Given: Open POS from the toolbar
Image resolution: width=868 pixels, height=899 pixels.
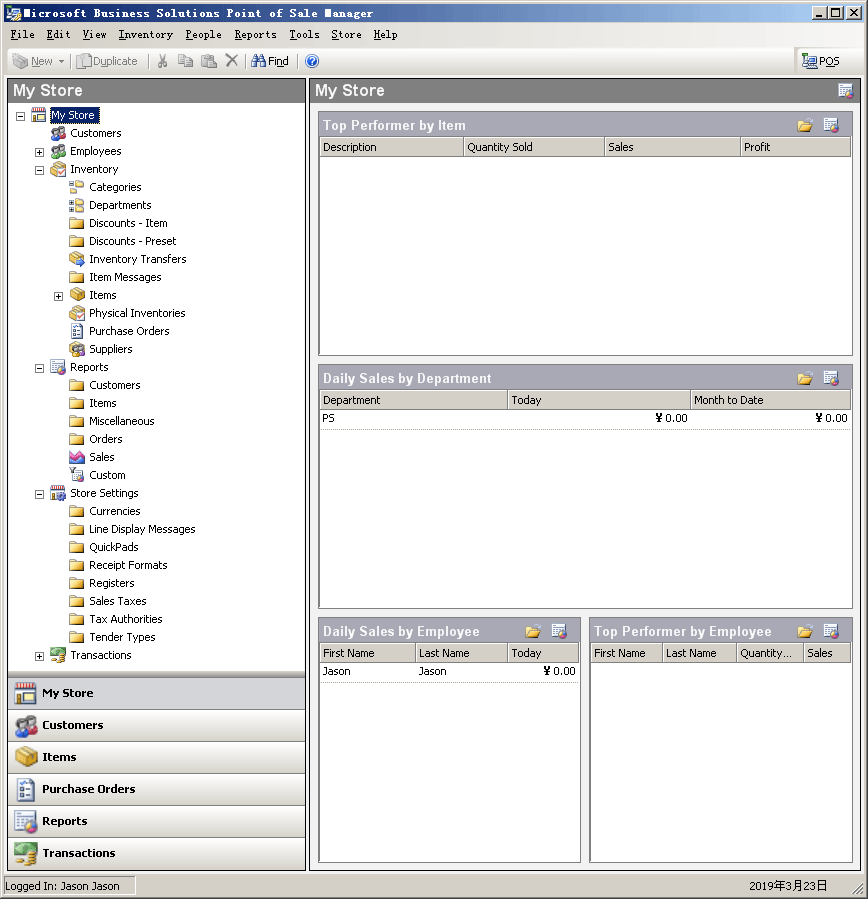Looking at the screenshot, I should coord(821,61).
